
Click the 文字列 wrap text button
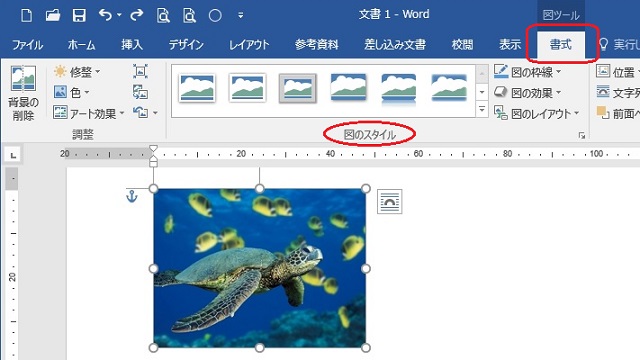617,92
